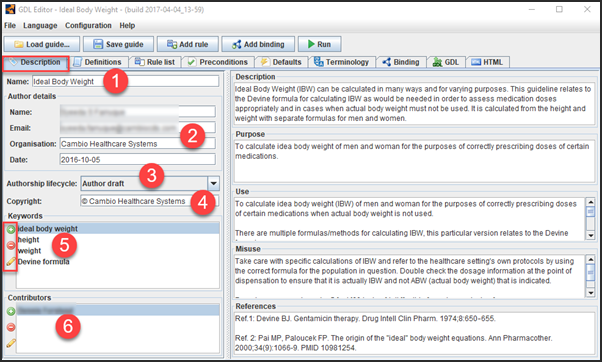Click the Copyright input field
The image size is (602, 362).
150,201
